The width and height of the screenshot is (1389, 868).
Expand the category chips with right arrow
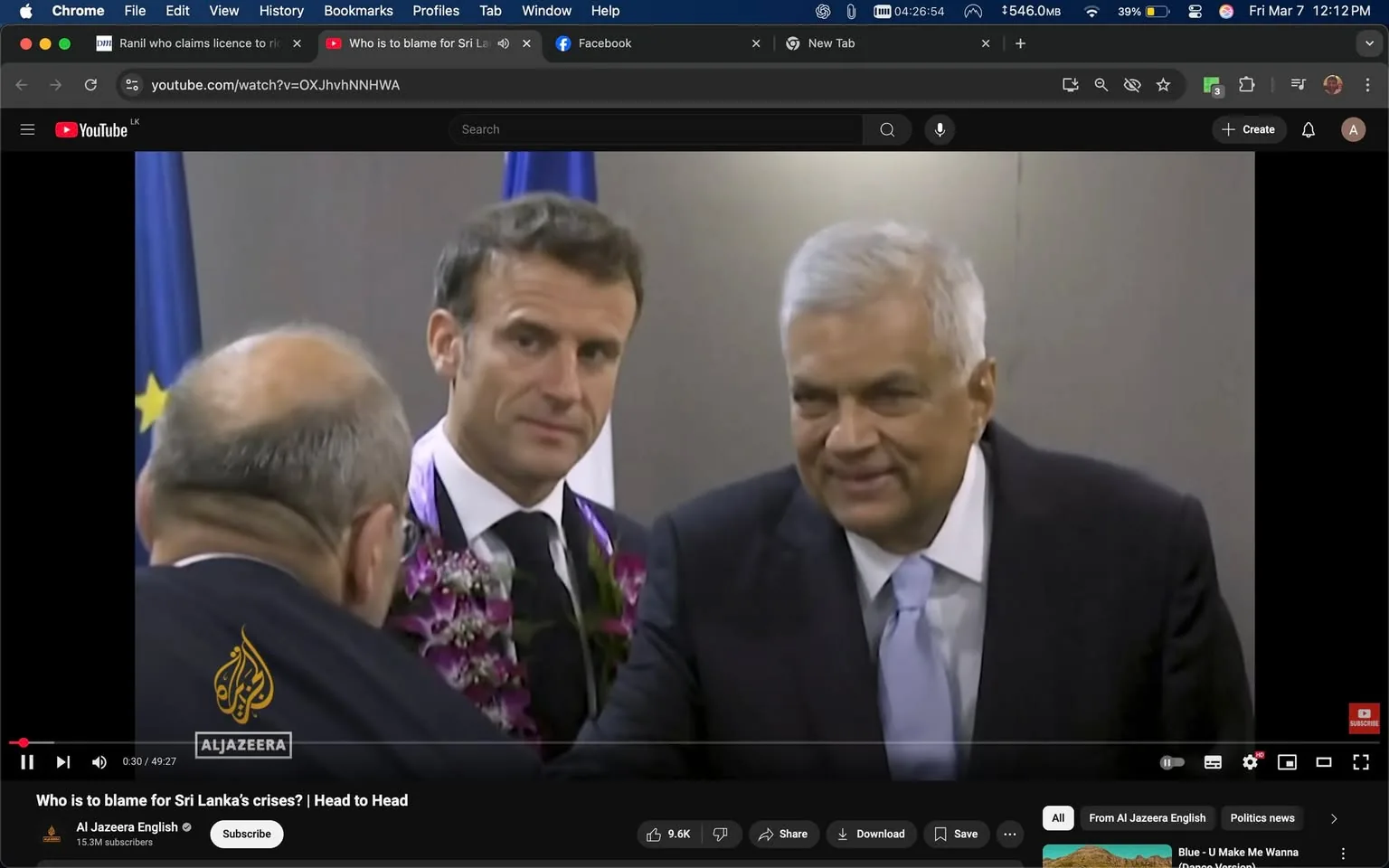1334,818
